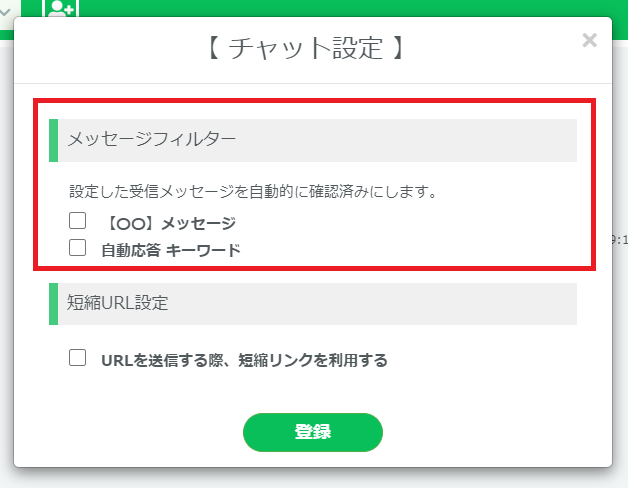Check the 短縮リンクを利用する checkbox

pyautogui.click(x=77, y=357)
